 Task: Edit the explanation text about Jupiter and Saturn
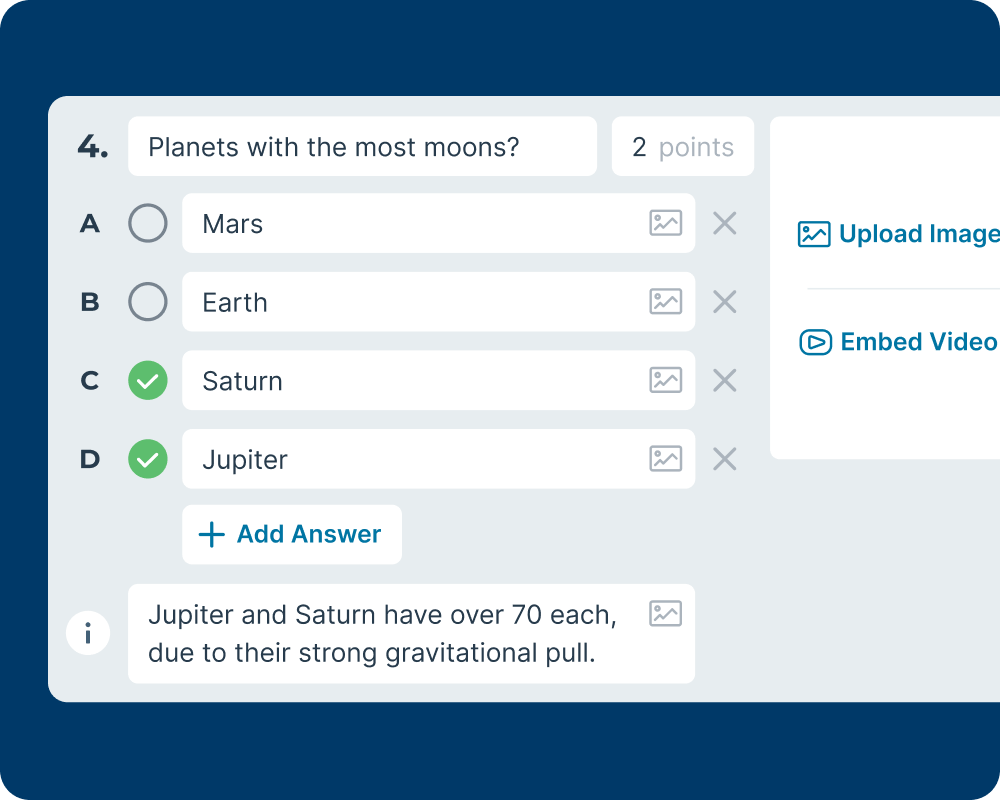coord(390,634)
